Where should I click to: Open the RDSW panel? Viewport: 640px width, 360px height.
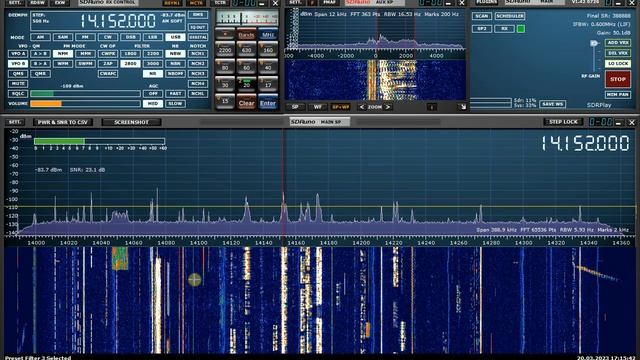38,2
